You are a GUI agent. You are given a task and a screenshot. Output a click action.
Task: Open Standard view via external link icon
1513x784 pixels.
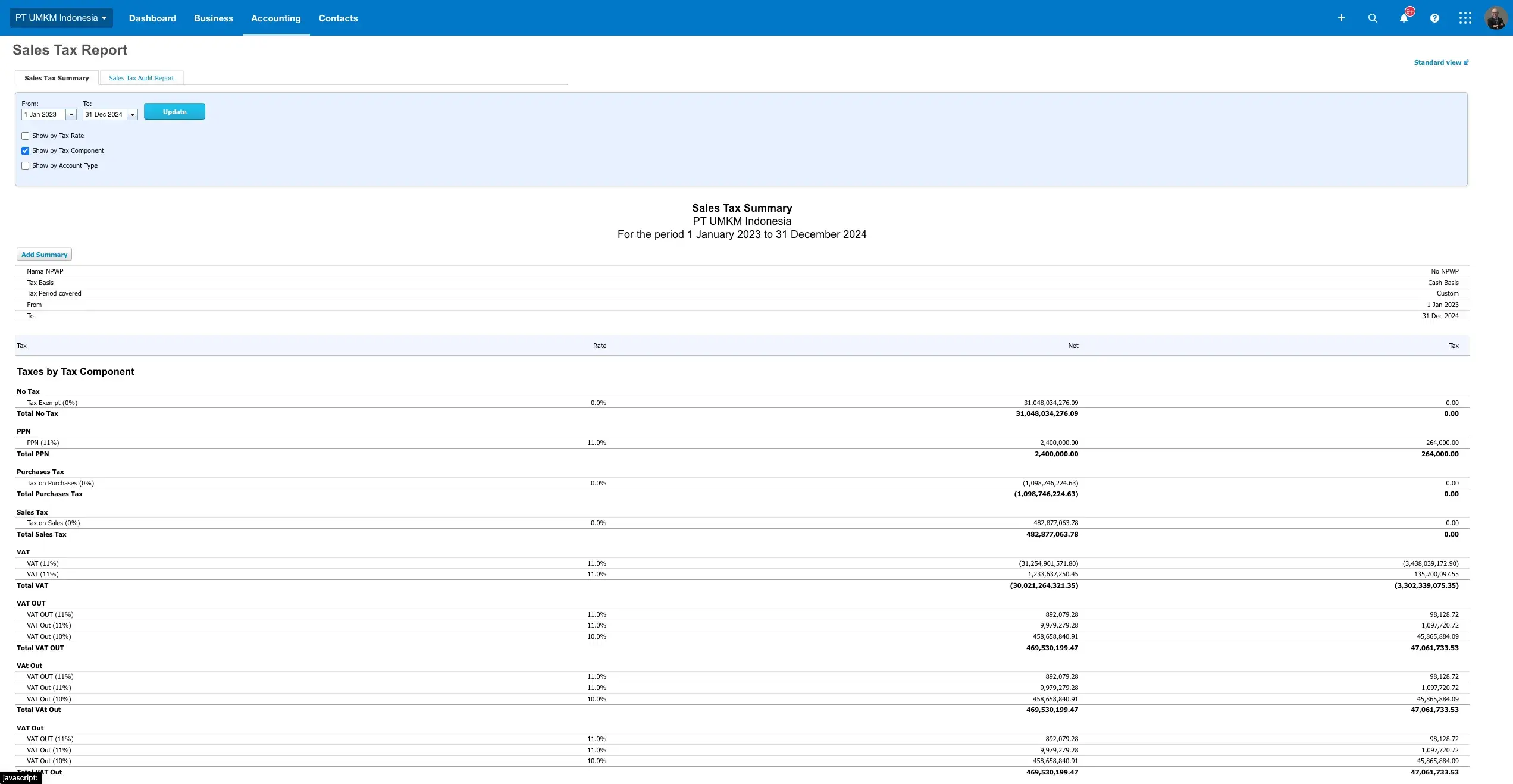(x=1465, y=62)
